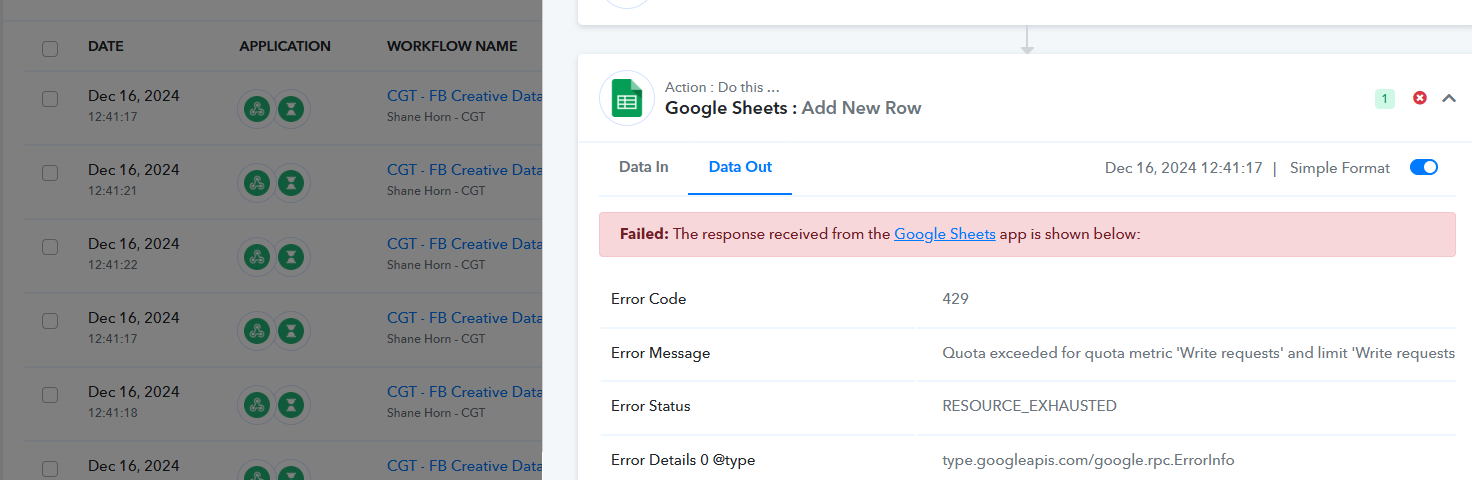The image size is (1472, 480).
Task: Select the Data Out tab
Action: [740, 167]
